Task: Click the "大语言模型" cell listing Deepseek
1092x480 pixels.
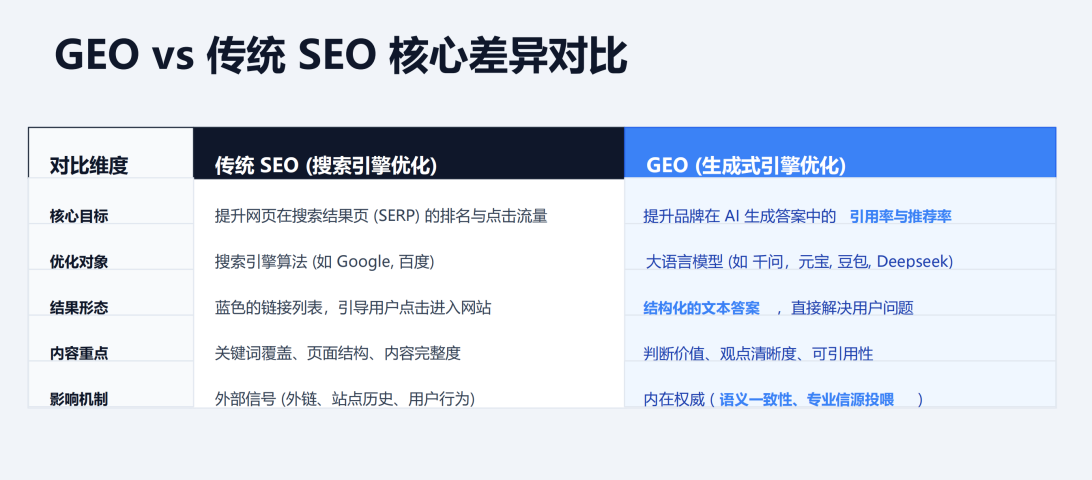Action: 799,261
